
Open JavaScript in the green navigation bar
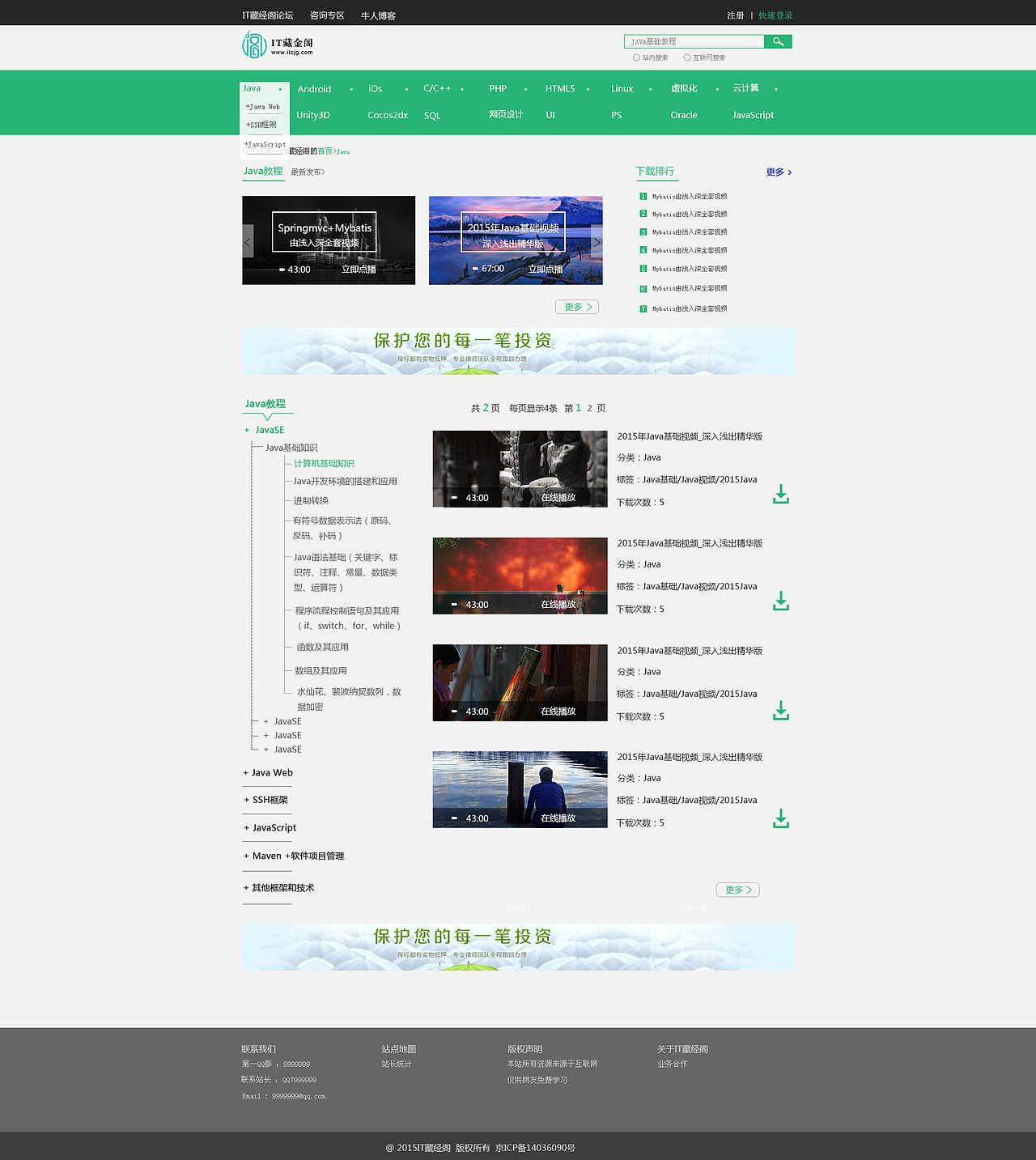click(753, 115)
